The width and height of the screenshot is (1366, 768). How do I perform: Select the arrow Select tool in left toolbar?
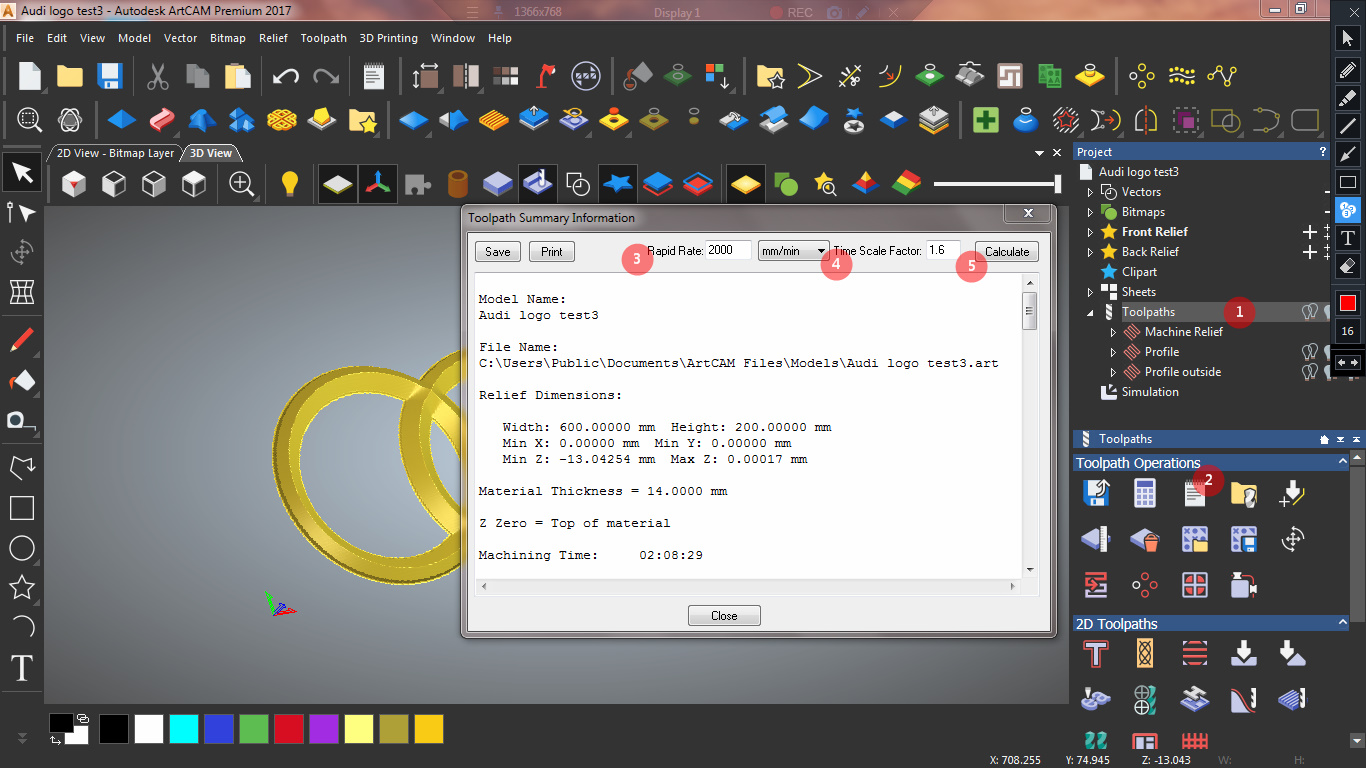coord(22,173)
